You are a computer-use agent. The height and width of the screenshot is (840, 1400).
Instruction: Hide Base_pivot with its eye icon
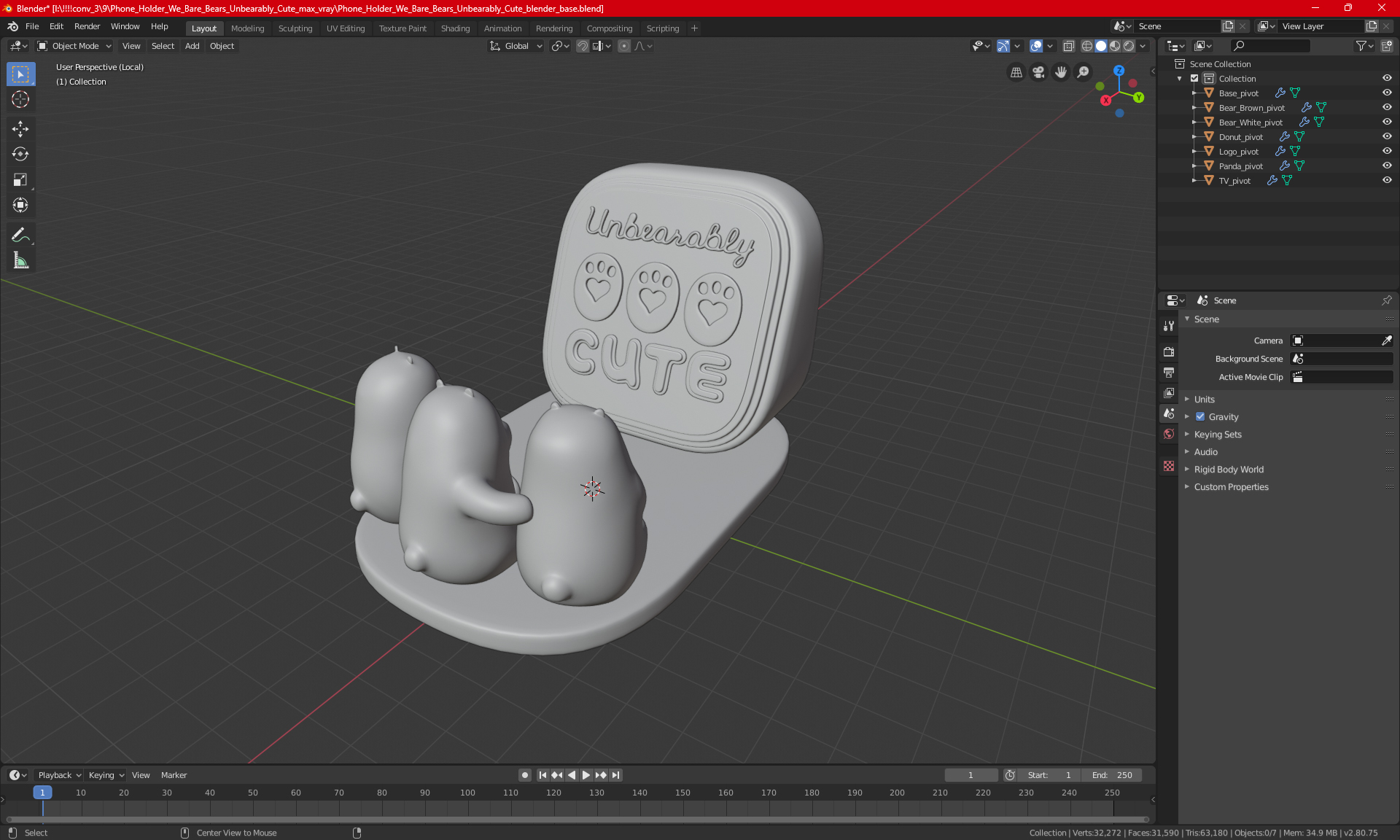point(1387,93)
